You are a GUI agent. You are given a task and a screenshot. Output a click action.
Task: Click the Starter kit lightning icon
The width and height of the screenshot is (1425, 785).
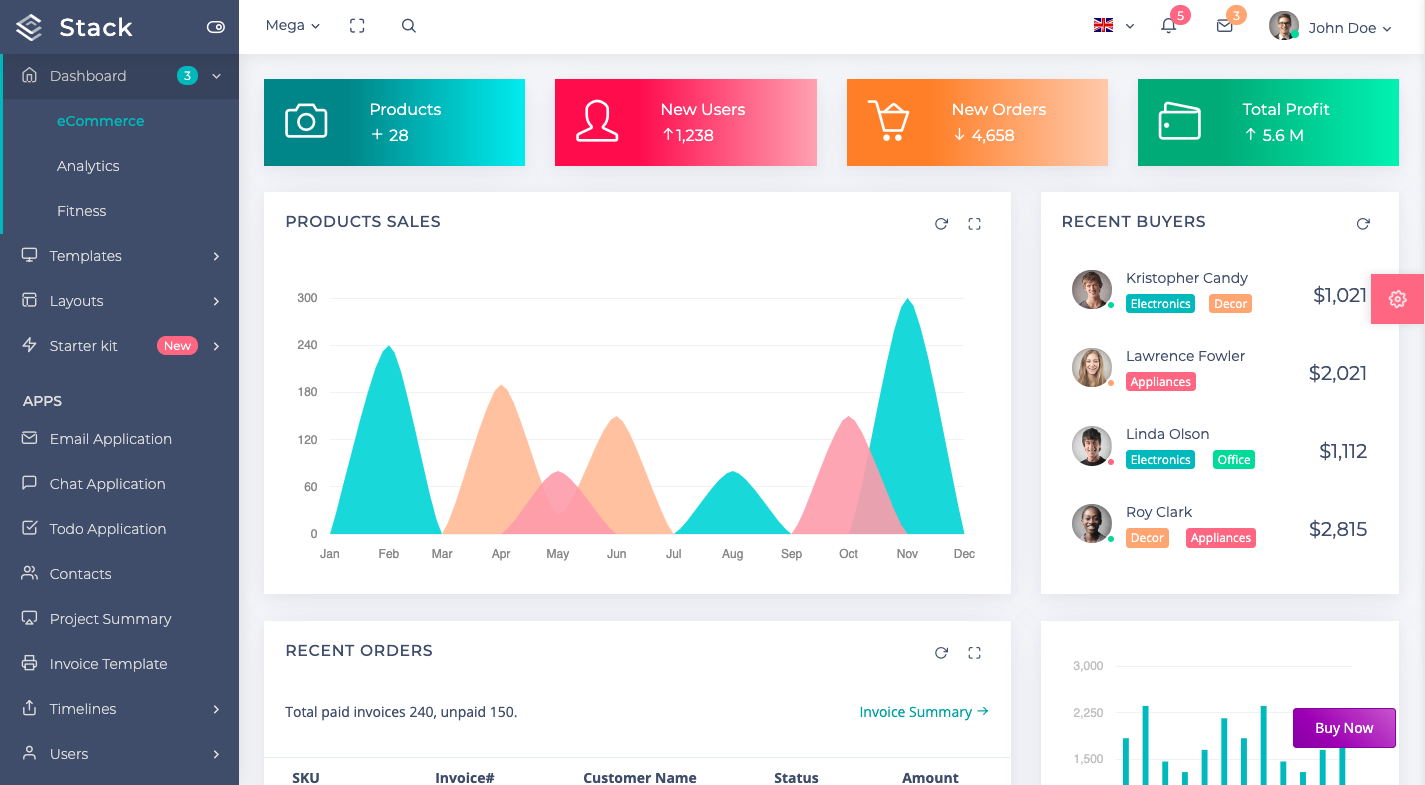click(29, 345)
